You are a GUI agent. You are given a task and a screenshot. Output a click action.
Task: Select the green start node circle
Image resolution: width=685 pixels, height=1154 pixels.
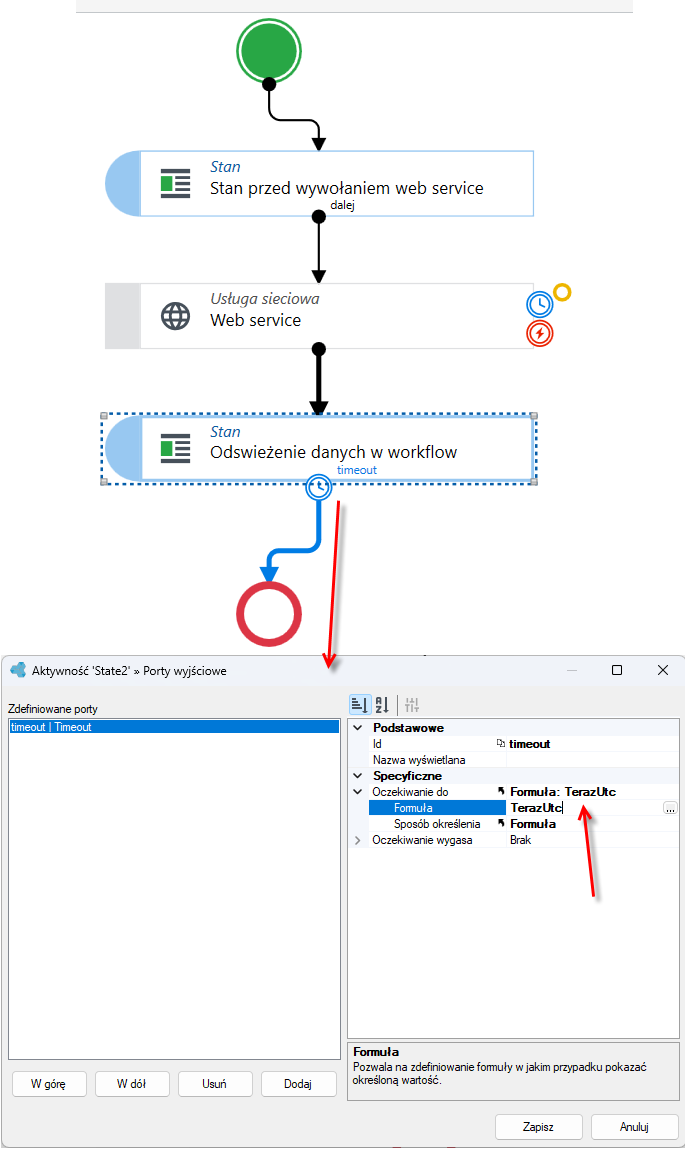click(269, 52)
